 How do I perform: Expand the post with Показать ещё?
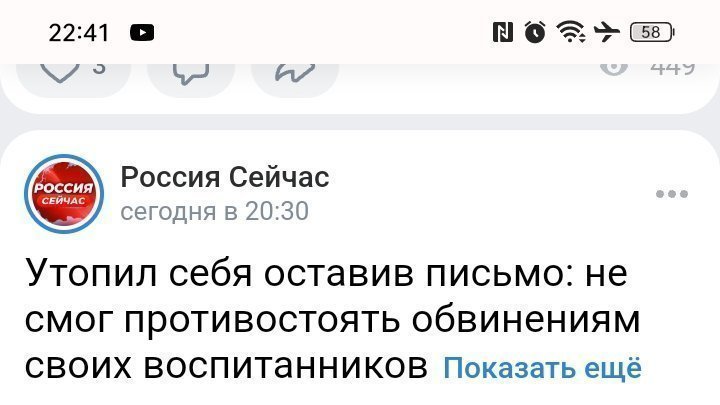click(540, 368)
